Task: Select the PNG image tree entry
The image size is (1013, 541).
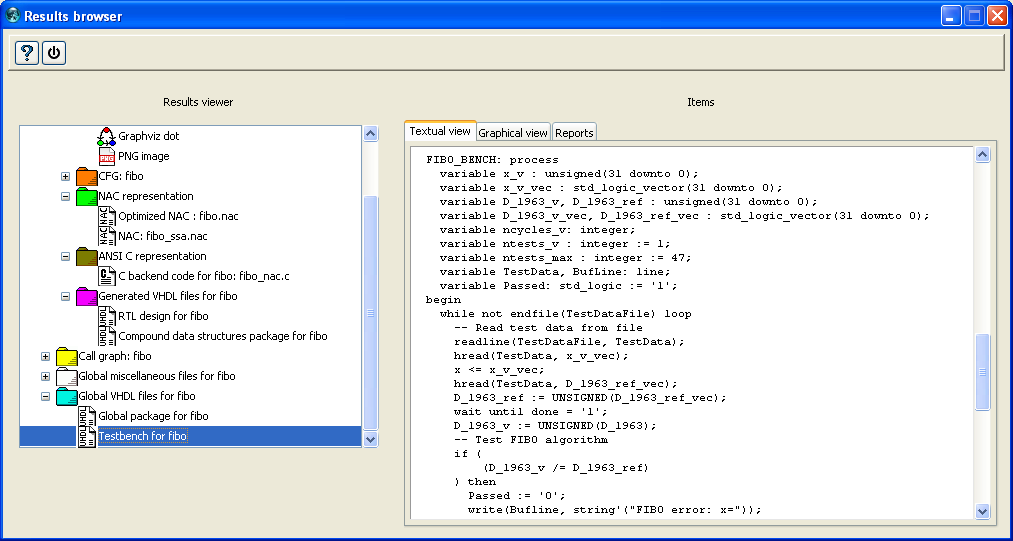Action: tap(143, 156)
